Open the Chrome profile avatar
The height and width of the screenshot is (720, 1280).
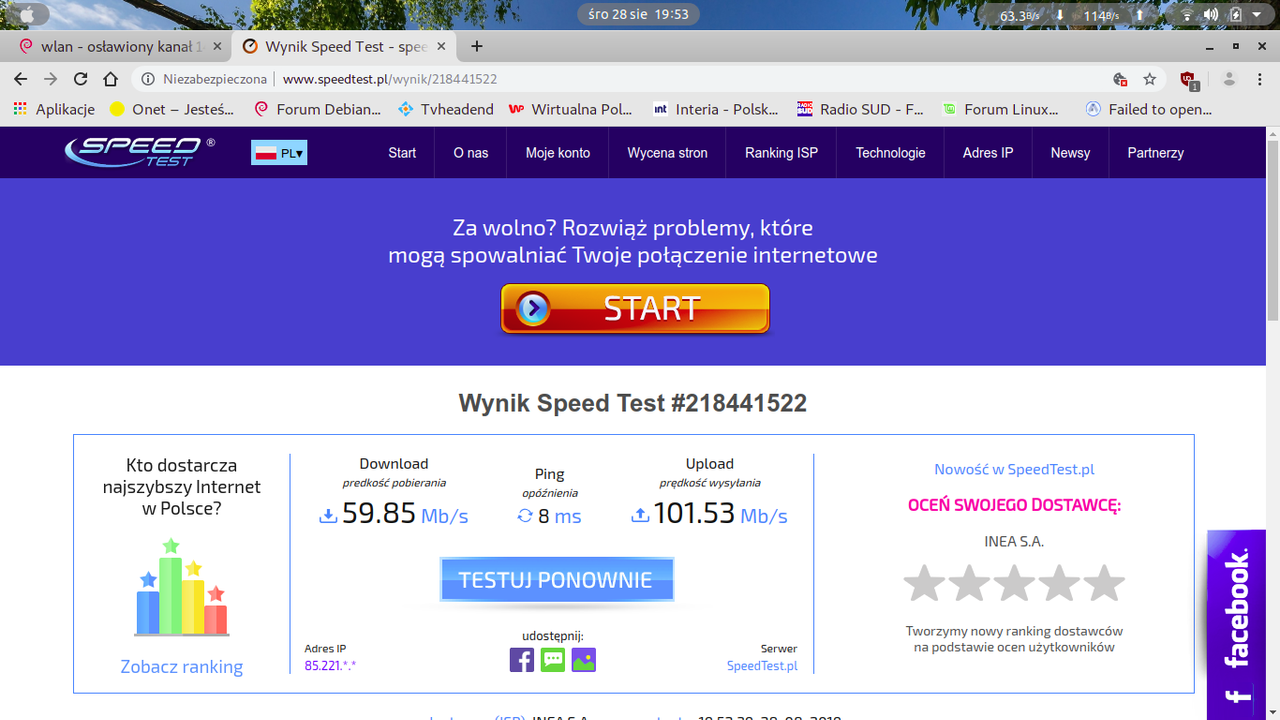click(1229, 79)
